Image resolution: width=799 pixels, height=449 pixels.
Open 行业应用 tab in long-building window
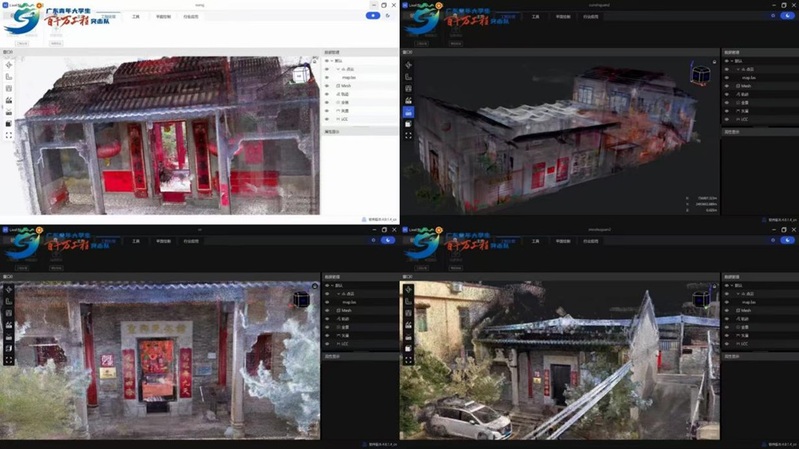tap(590, 17)
